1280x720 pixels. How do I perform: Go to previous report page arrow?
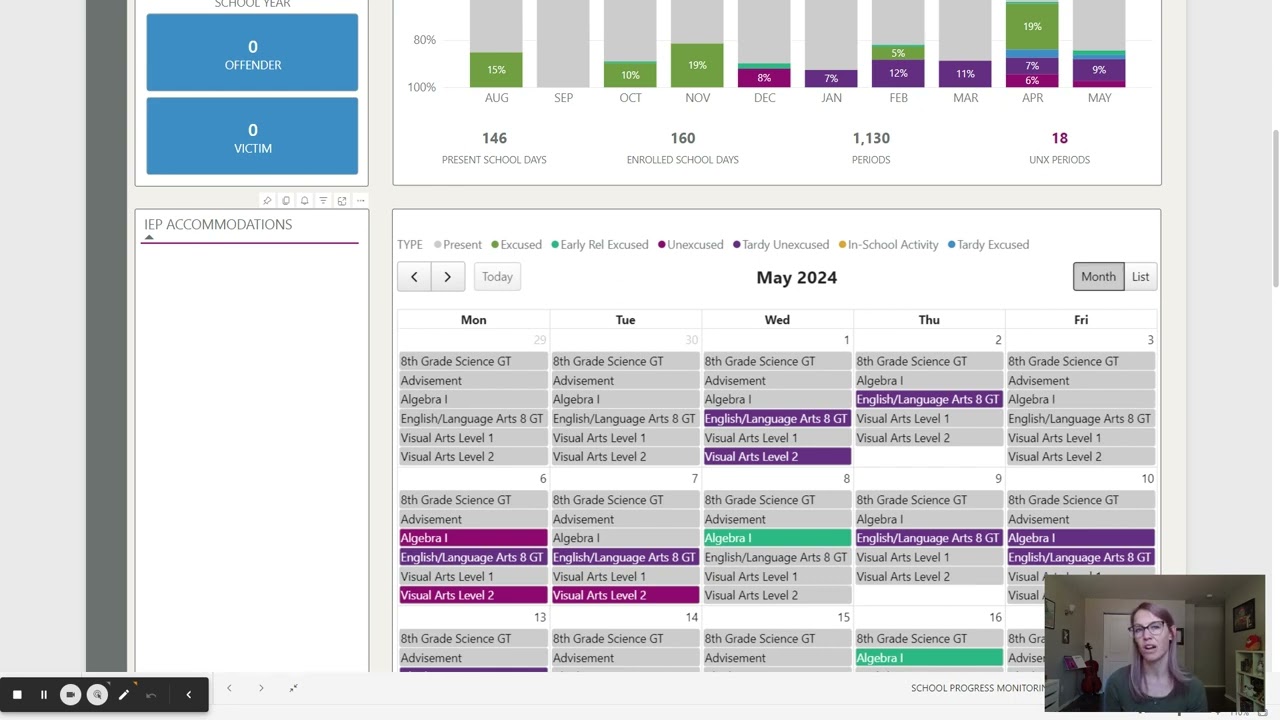click(229, 688)
